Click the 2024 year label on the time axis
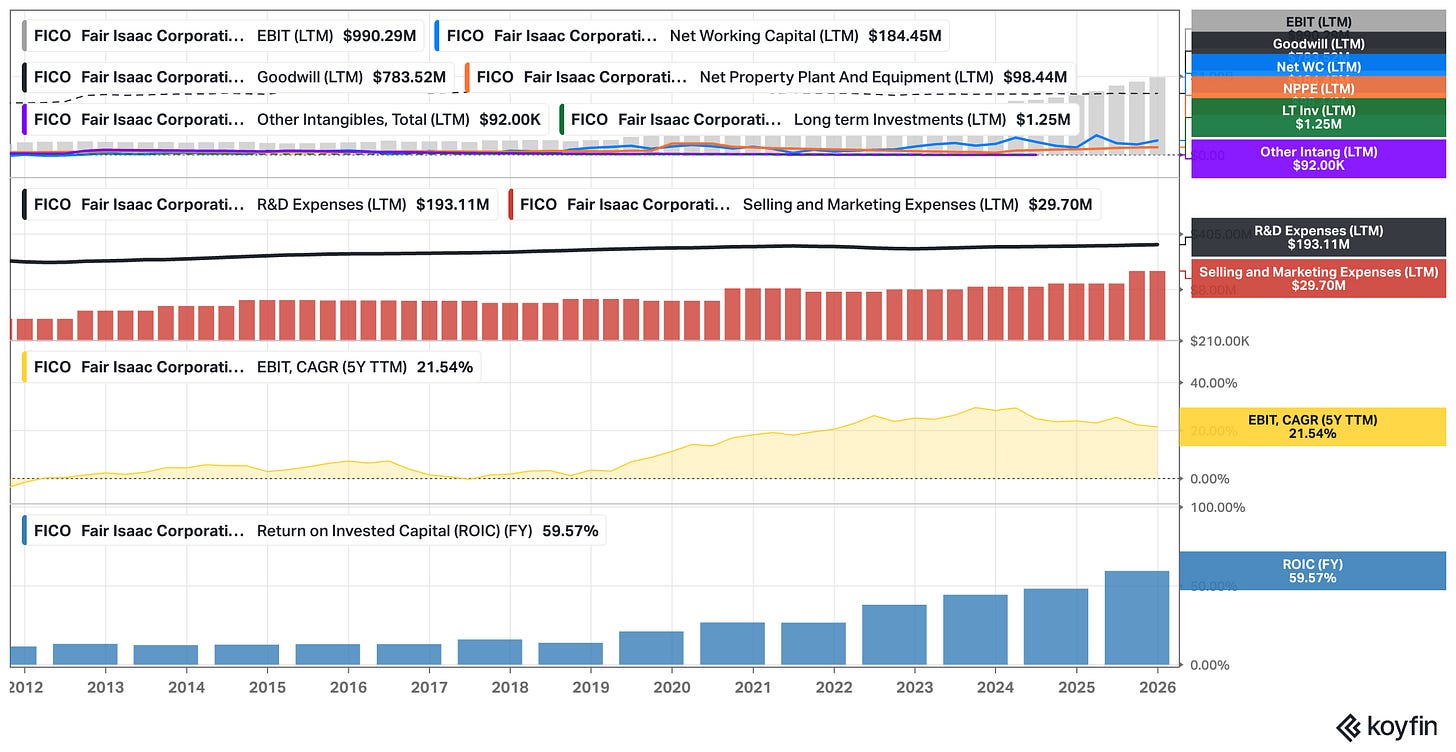 (x=996, y=688)
